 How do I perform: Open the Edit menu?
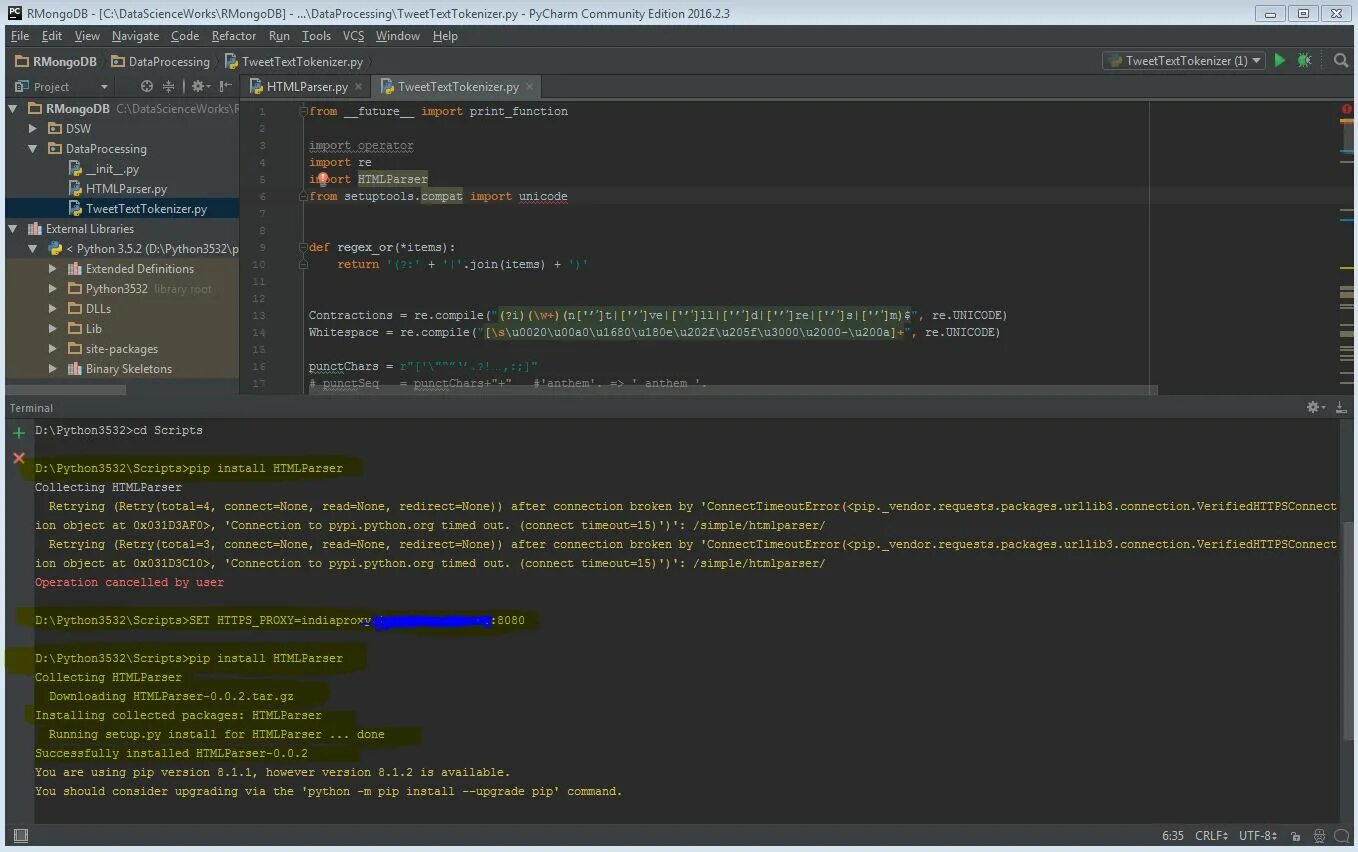pos(52,35)
